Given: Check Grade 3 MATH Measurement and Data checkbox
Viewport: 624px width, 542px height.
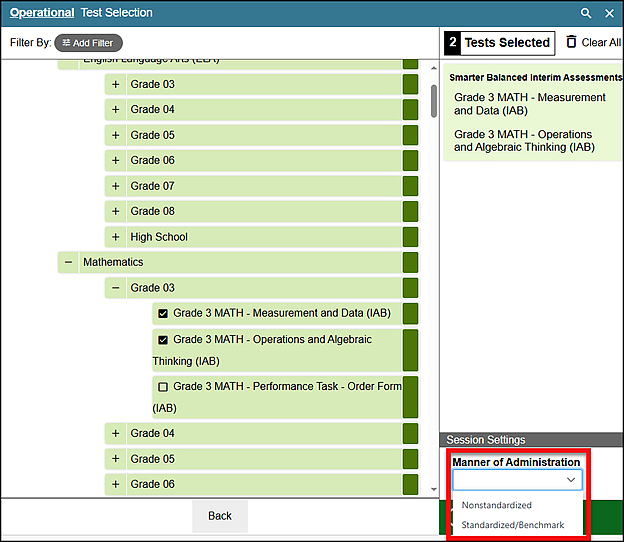Looking at the screenshot, I should coord(163,314).
